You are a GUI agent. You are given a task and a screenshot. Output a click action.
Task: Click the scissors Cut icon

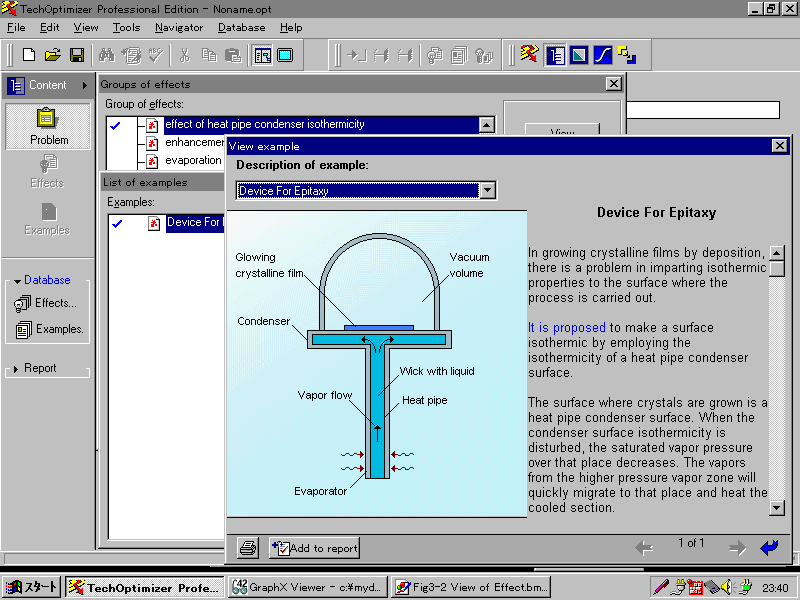(185, 55)
